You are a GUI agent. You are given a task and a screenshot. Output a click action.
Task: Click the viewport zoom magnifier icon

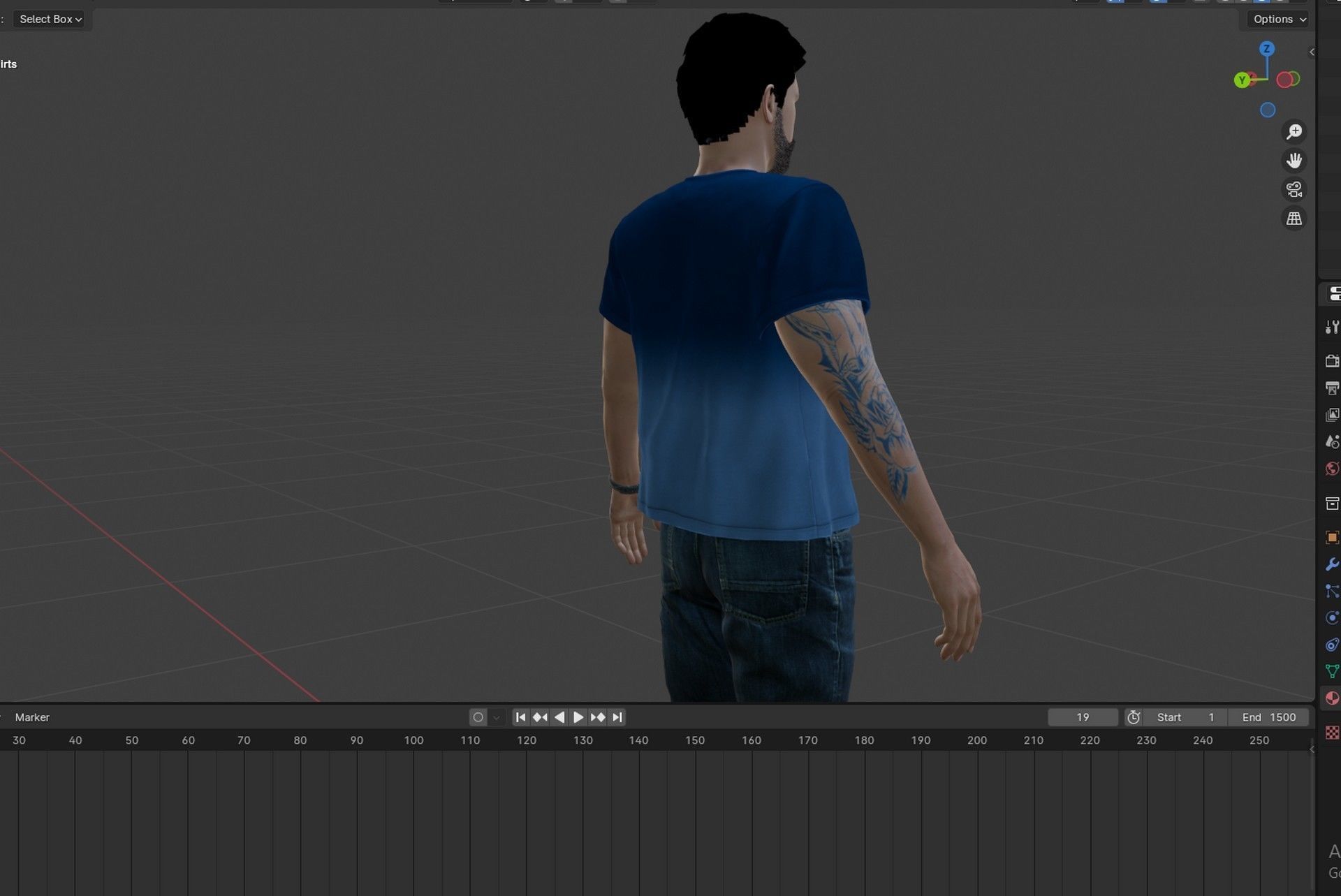pos(1294,131)
